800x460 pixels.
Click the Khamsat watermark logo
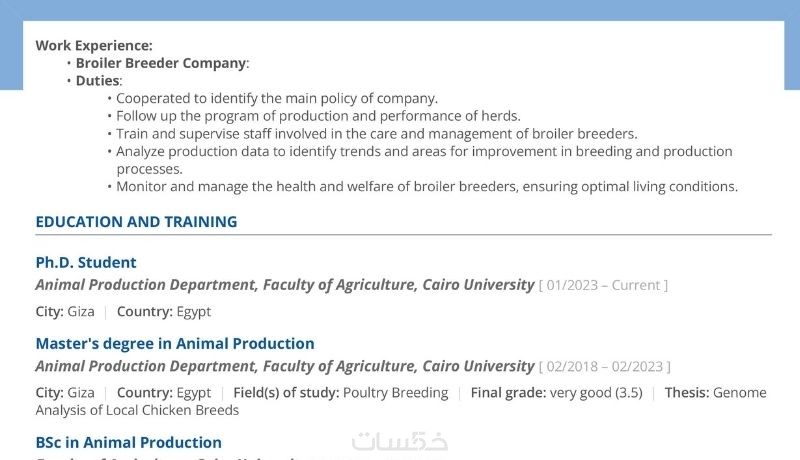[399, 441]
